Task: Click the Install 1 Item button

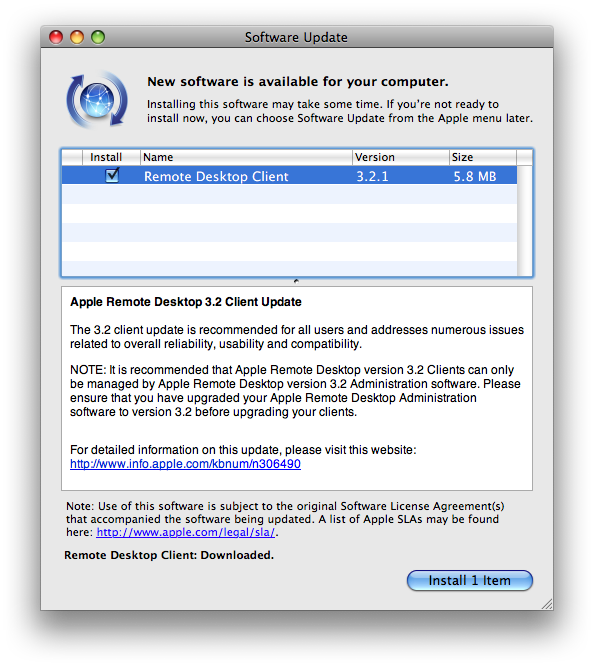Action: (x=470, y=580)
